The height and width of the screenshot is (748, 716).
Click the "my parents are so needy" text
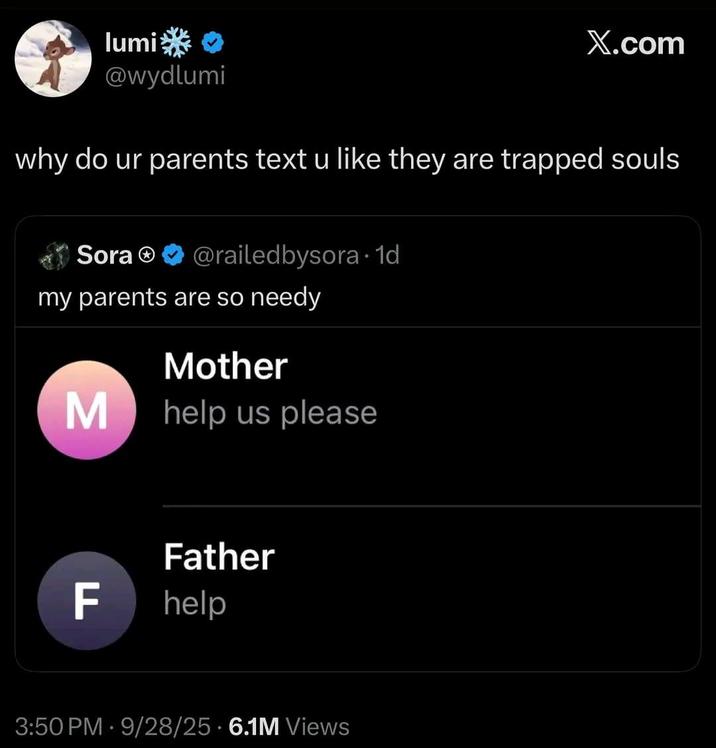pos(179,297)
